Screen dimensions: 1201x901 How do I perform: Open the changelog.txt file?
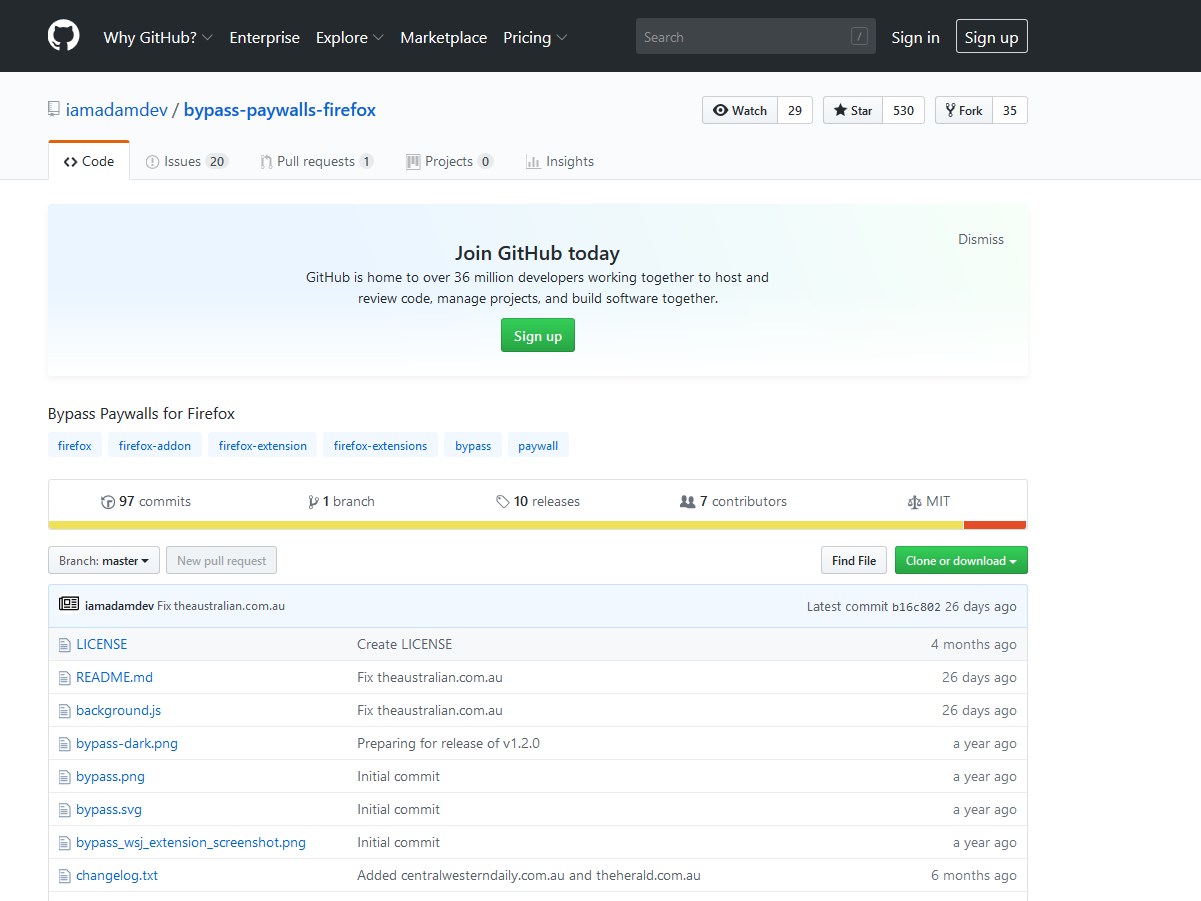(x=117, y=875)
